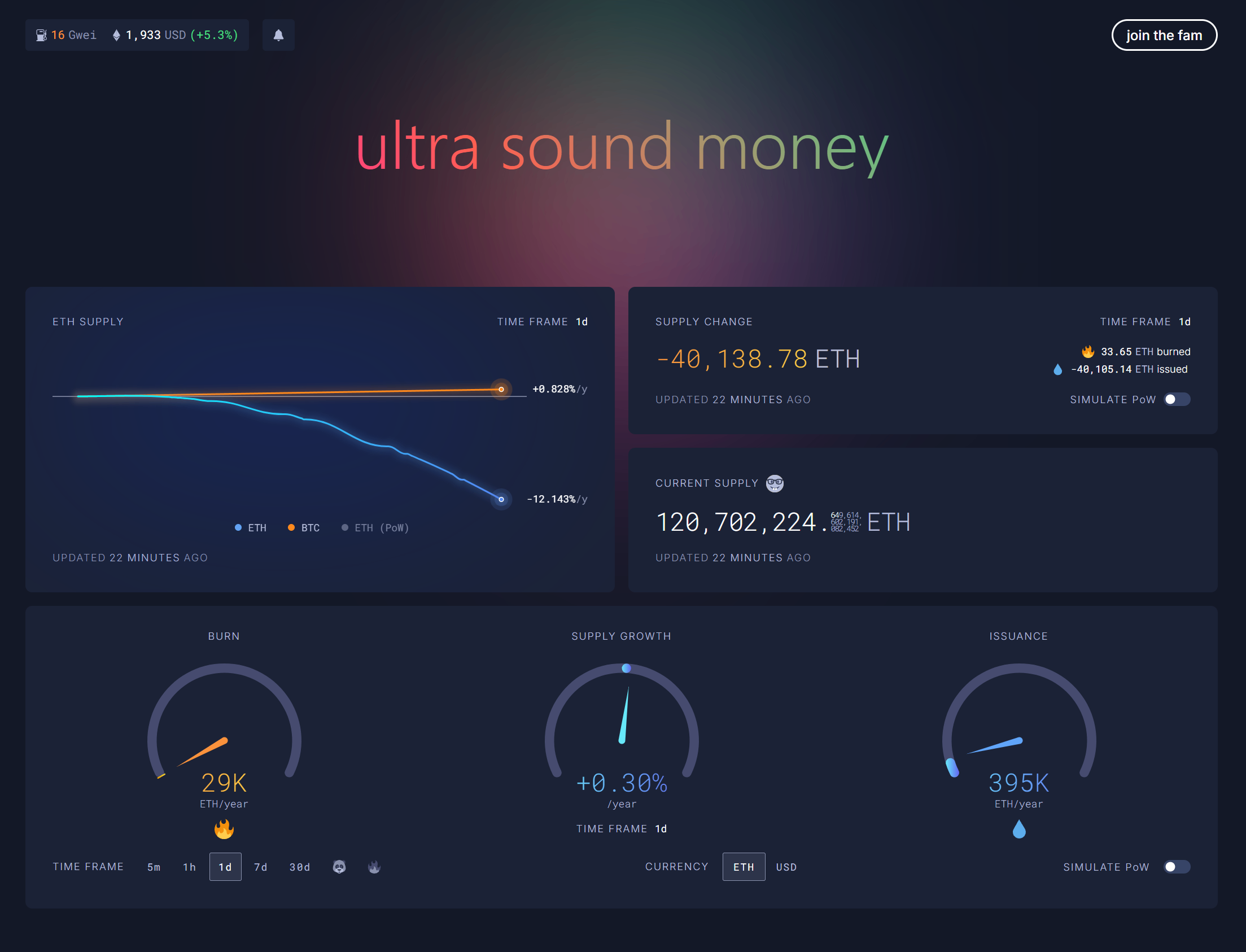Open ETH Supply time frame 1d selector
The width and height of the screenshot is (1246, 952).
pyautogui.click(x=582, y=322)
